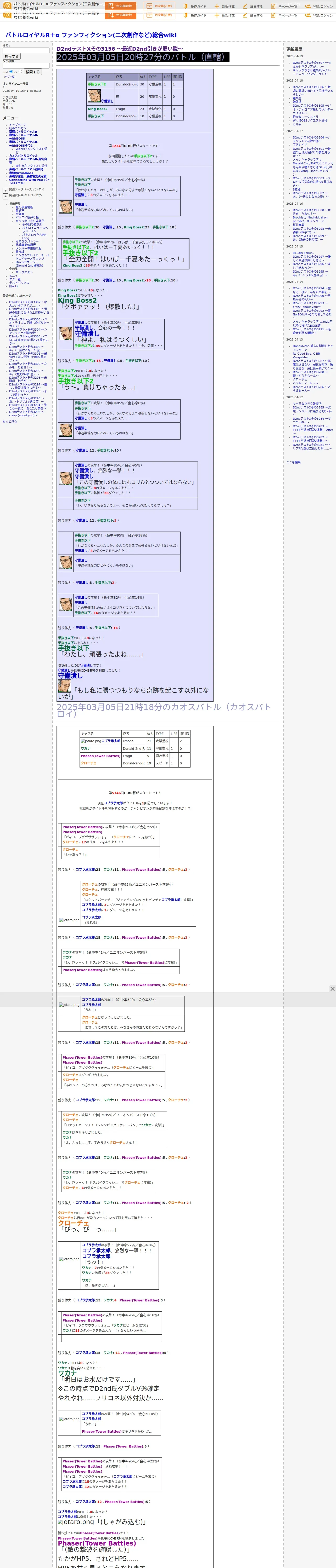Click jotaro.png broken image in second character table
336x1568 pixels.
click(x=90, y=741)
